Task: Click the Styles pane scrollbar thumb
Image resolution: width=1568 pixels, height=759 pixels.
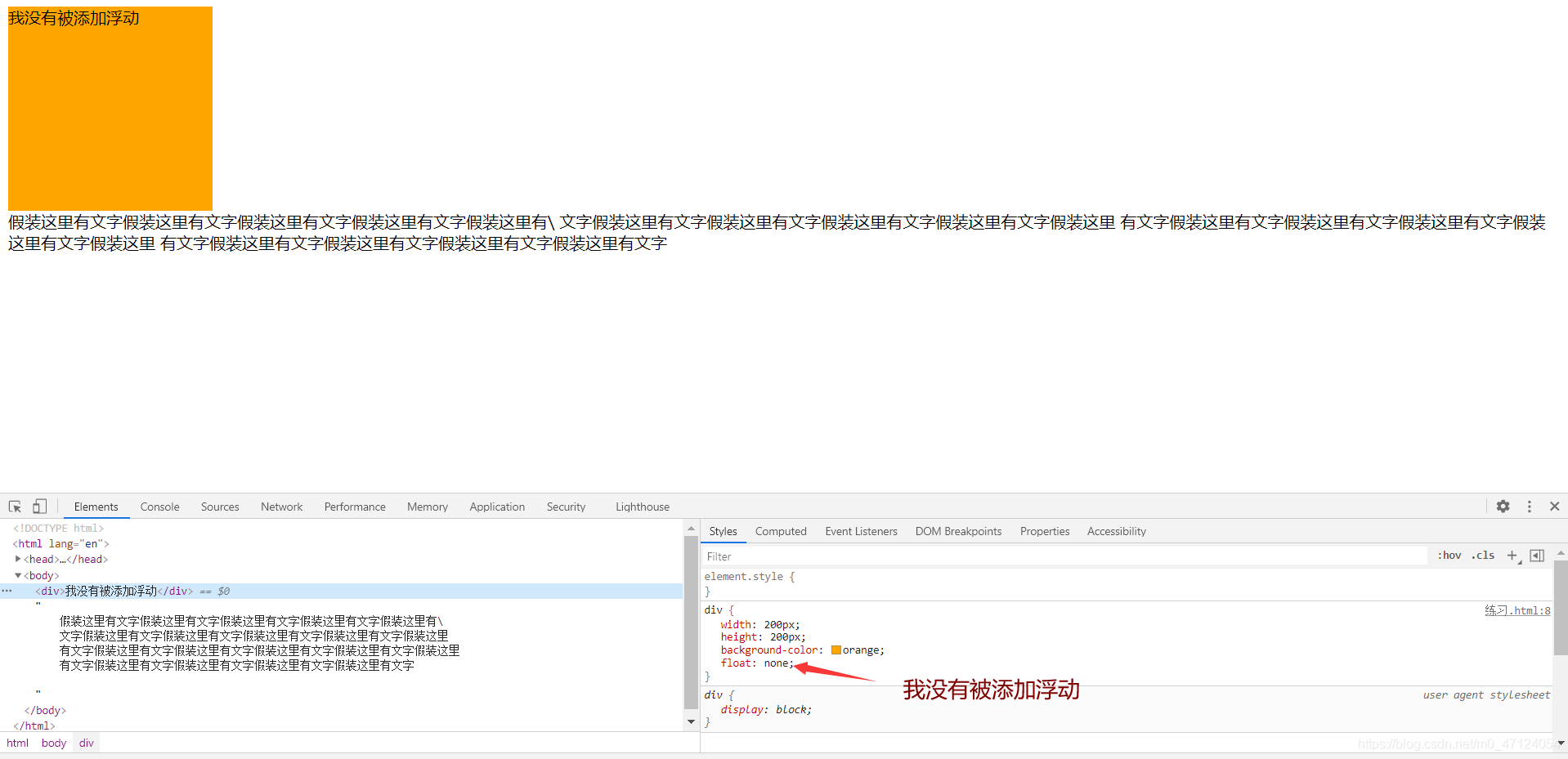Action: tap(1561, 607)
